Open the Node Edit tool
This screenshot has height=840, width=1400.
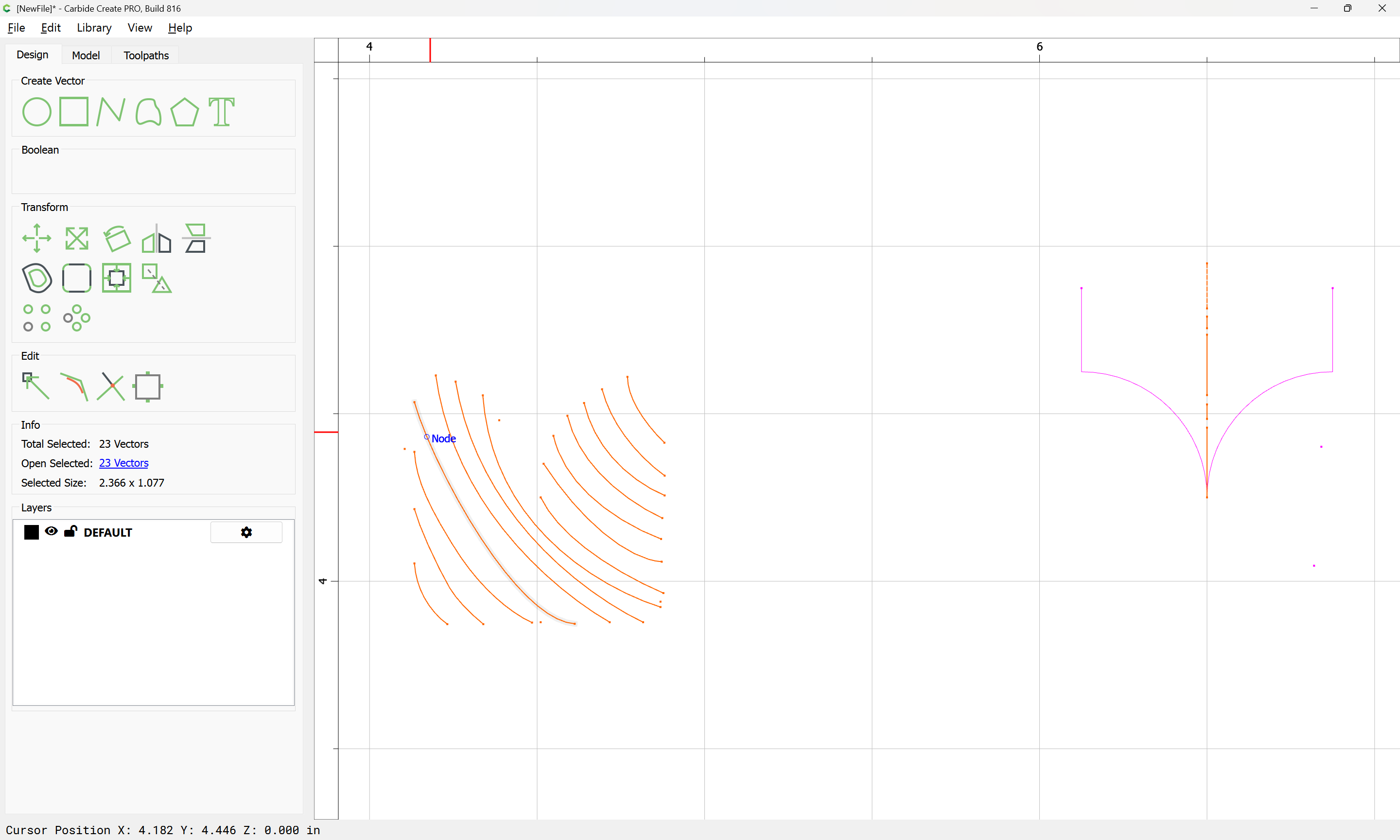click(35, 386)
